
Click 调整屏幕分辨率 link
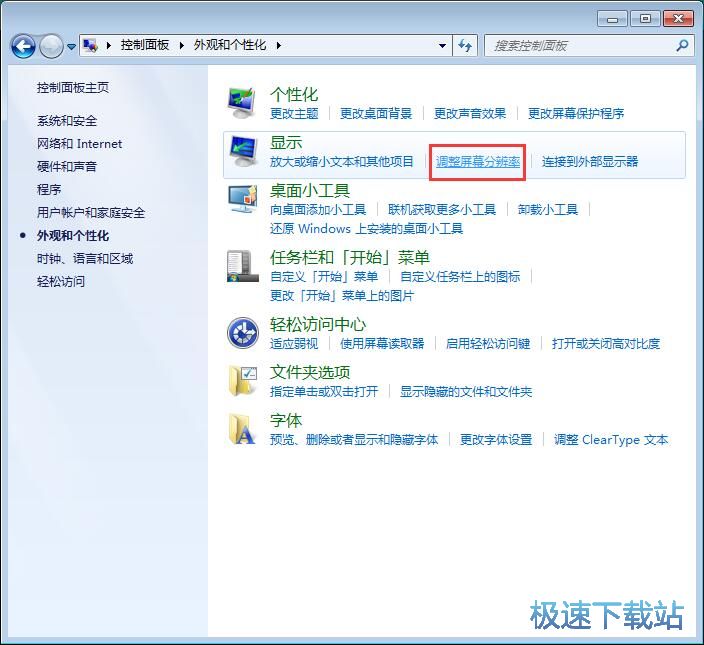[x=478, y=162]
